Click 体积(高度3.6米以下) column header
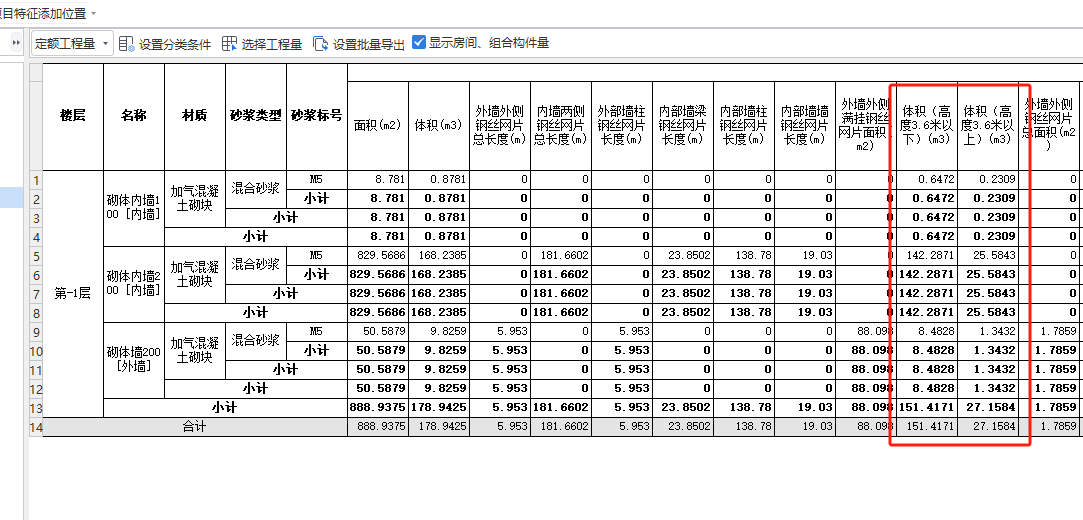The height and width of the screenshot is (520, 1083). tap(927, 126)
